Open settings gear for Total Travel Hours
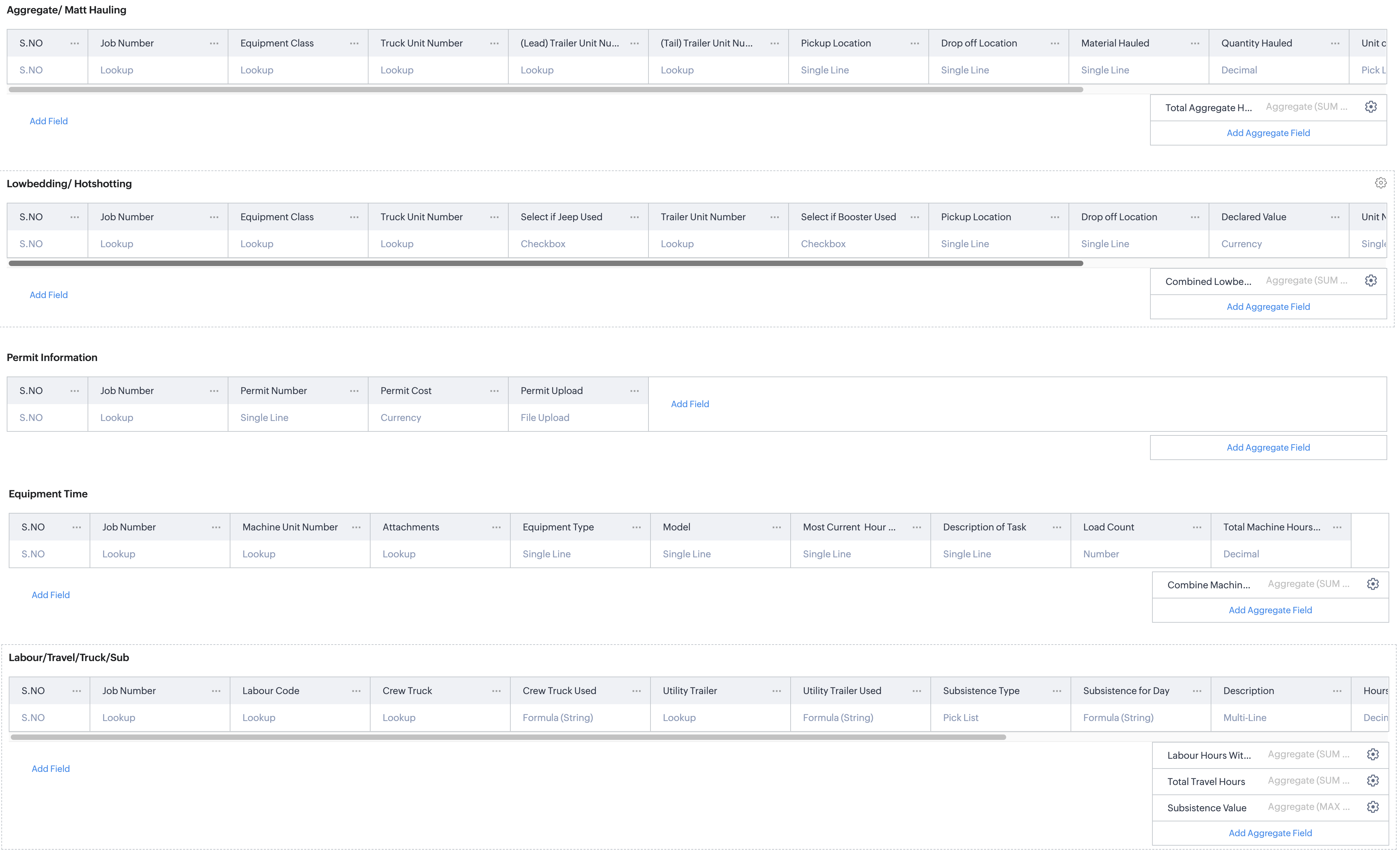 point(1373,781)
